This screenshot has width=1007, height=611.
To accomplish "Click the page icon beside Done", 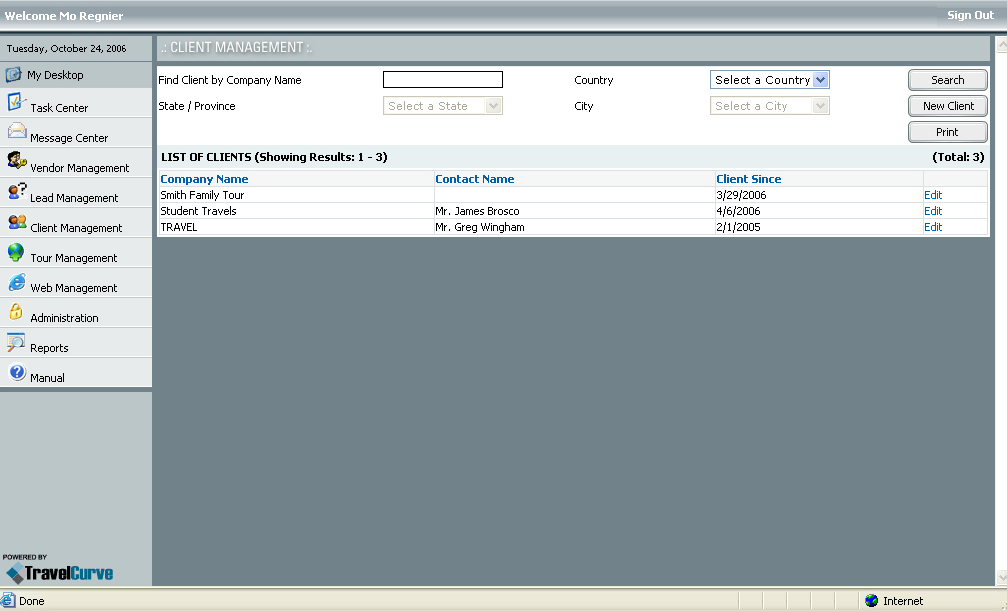I will pos(7,601).
